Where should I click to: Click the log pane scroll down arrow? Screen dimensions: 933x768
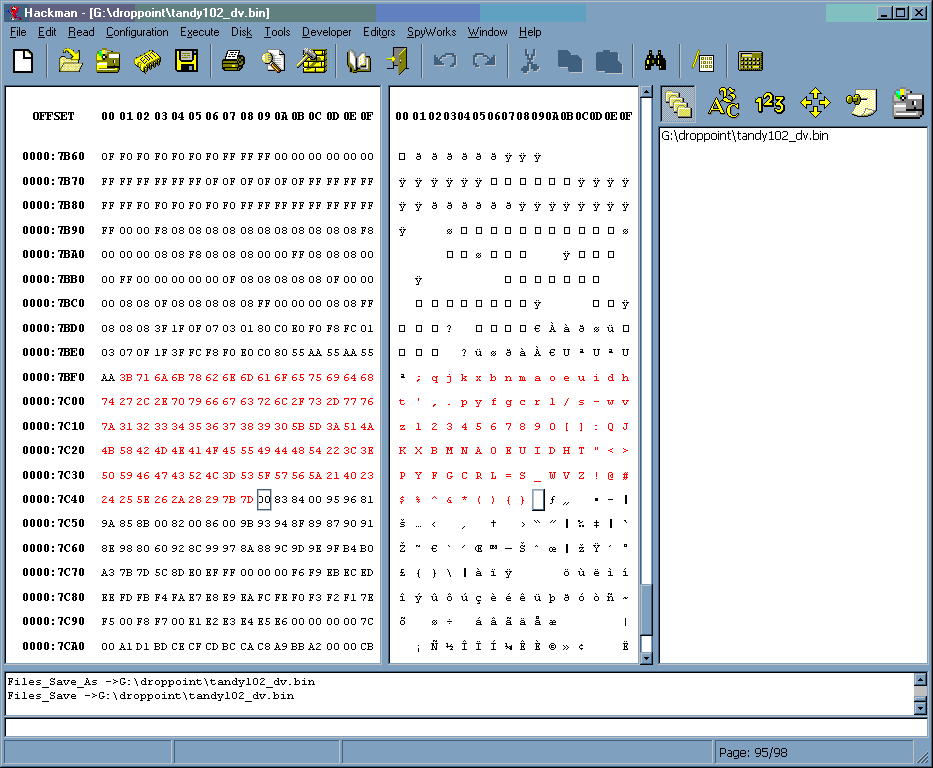[x=920, y=708]
